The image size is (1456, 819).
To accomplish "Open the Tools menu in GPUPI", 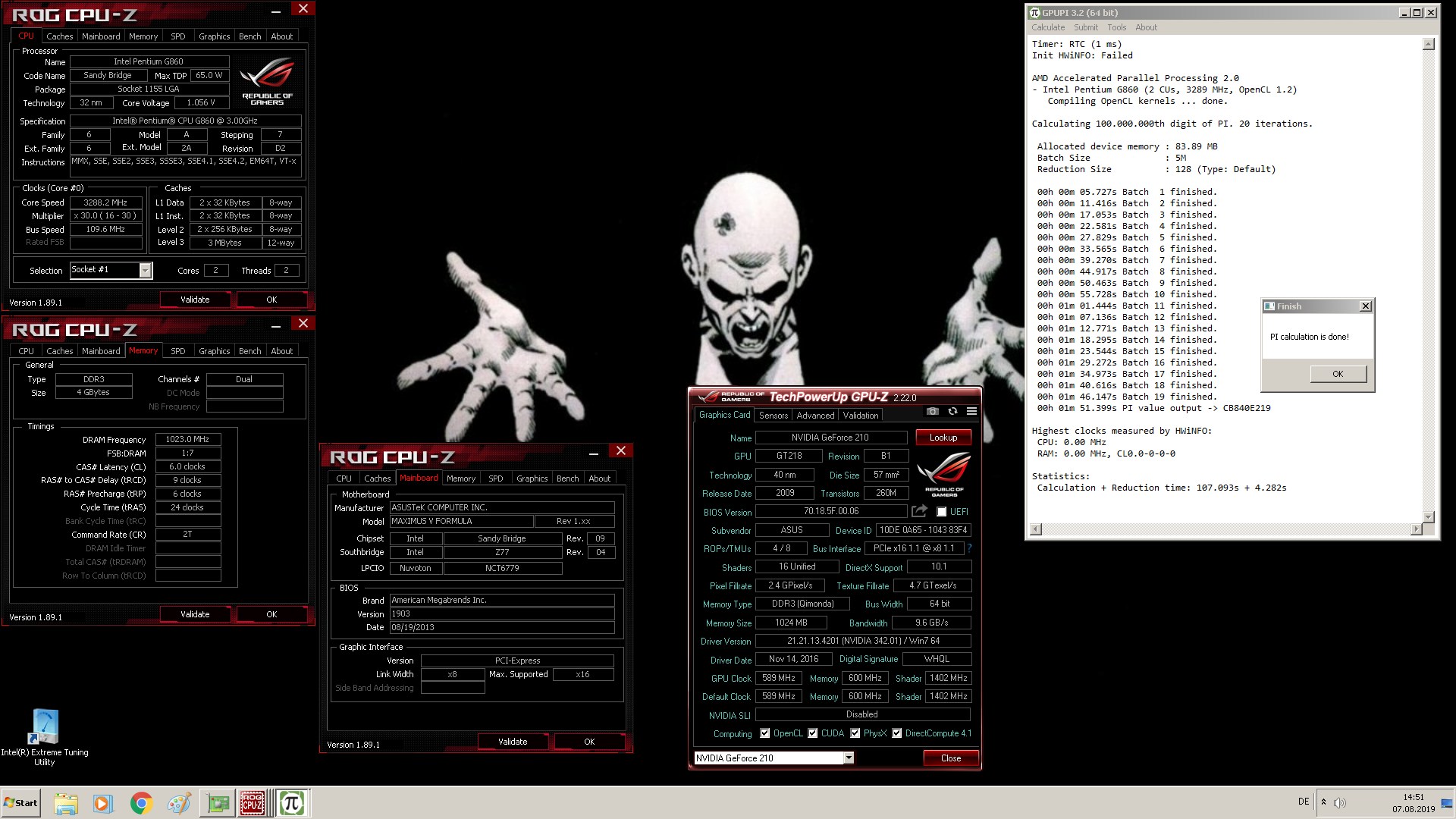I will (1116, 27).
